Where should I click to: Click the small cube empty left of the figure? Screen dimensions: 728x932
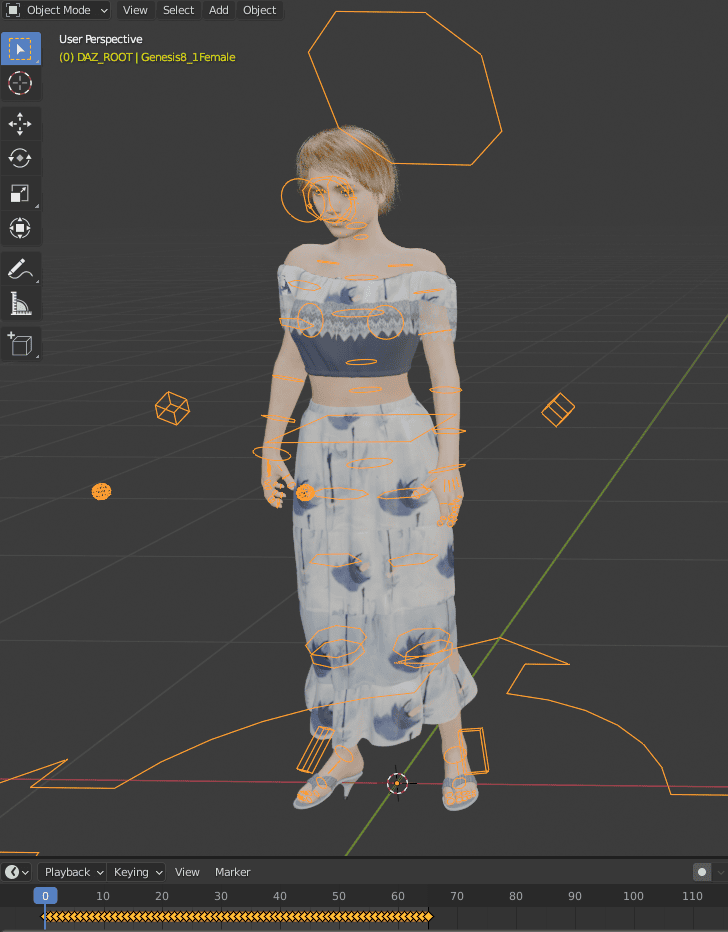tap(172, 408)
